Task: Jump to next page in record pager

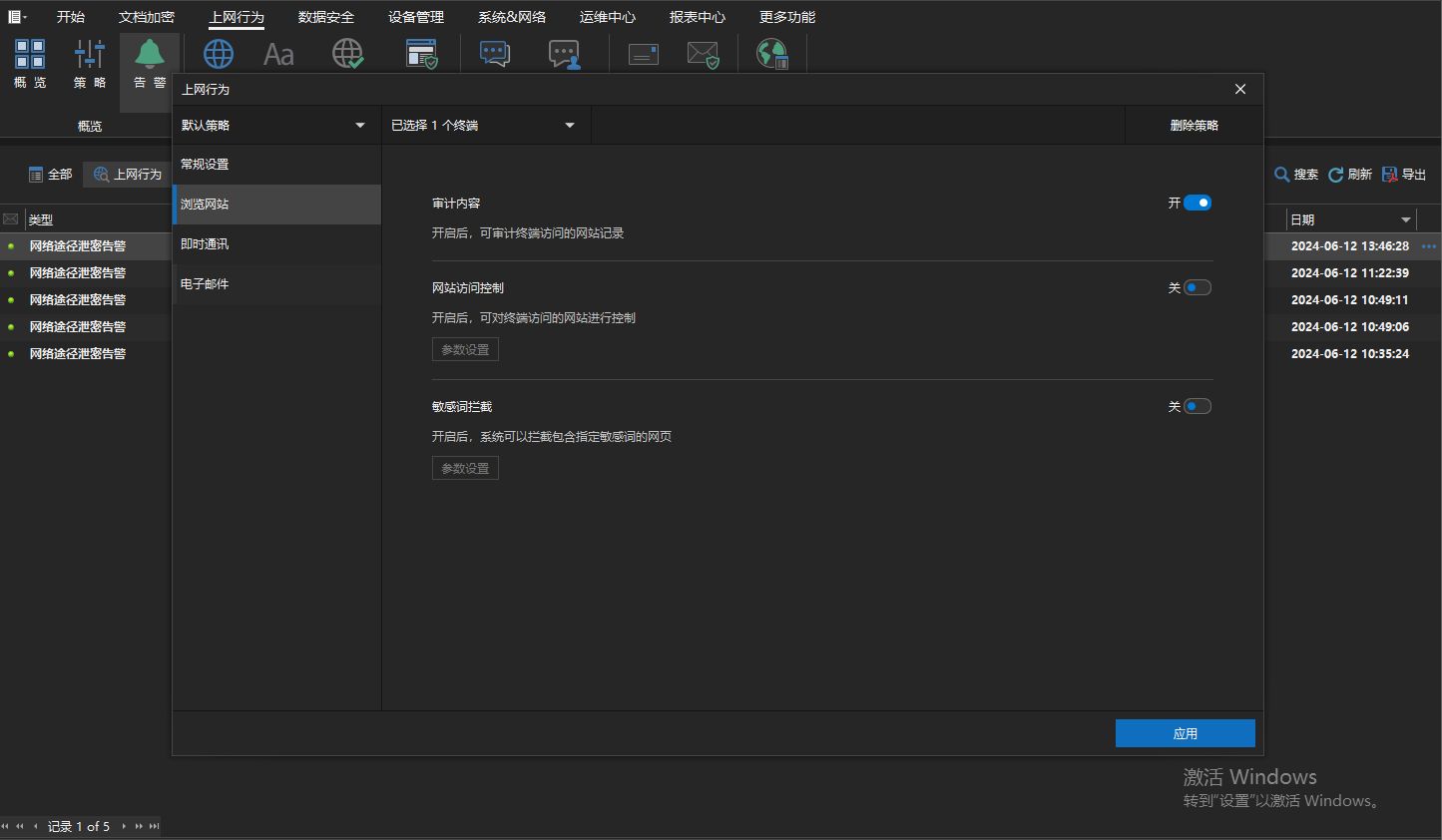Action: pyautogui.click(x=139, y=826)
